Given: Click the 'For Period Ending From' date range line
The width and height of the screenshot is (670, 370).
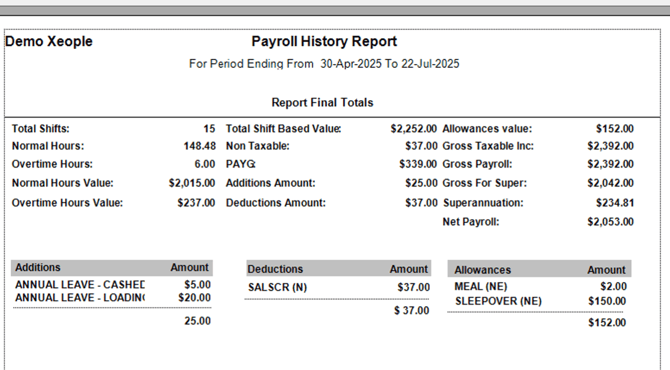Looking at the screenshot, I should pyautogui.click(x=324, y=64).
